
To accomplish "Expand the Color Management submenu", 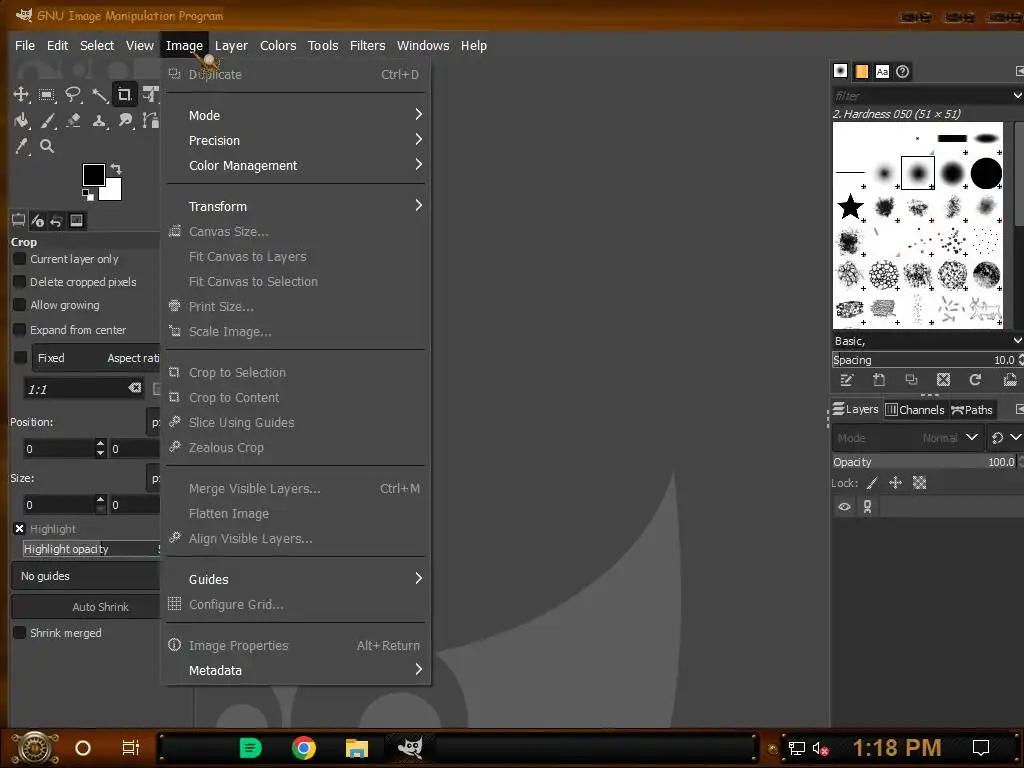I will [x=296, y=165].
